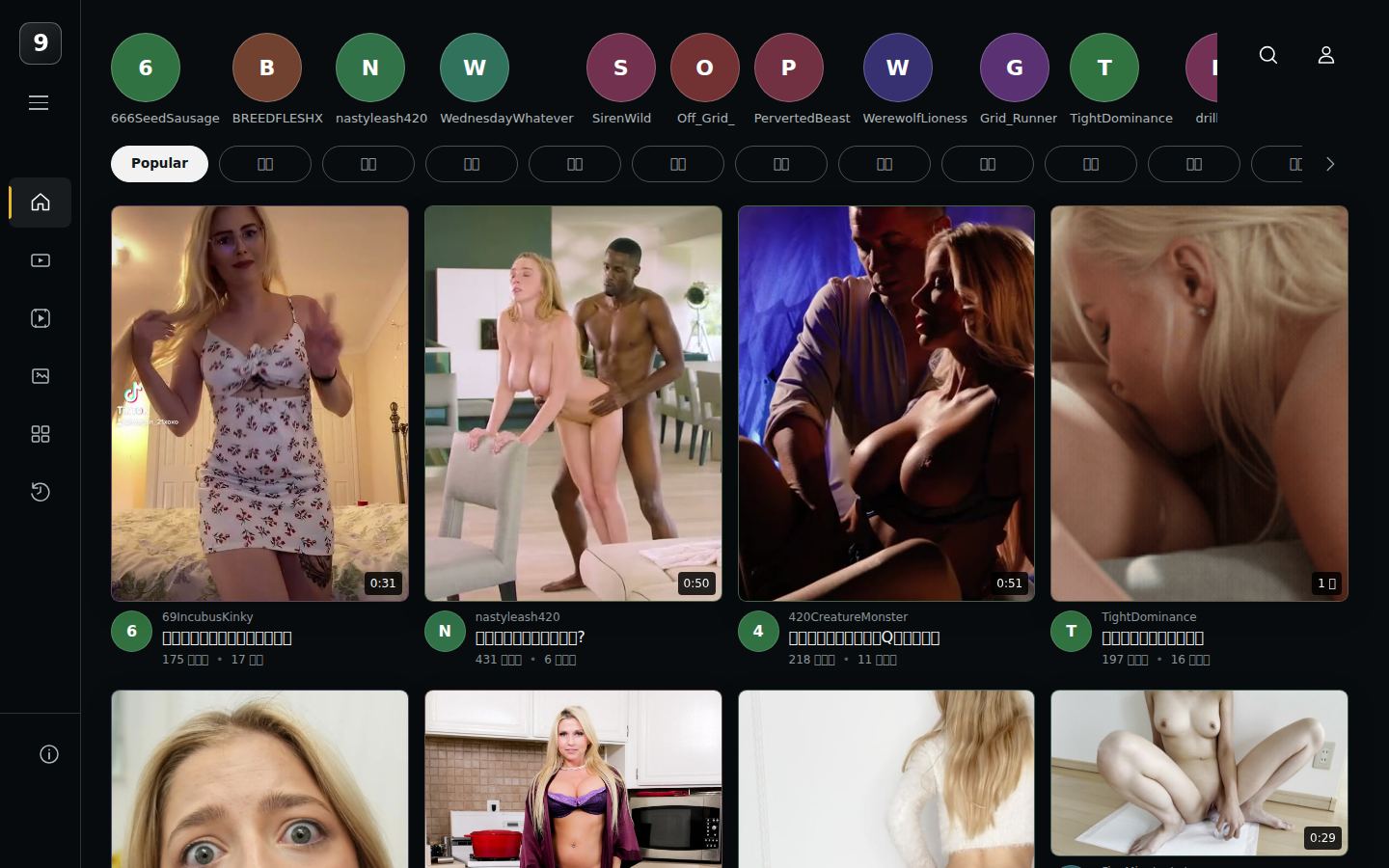Open the nastyleash420 uploader link below video
This screenshot has width=1389, height=868.
(517, 617)
